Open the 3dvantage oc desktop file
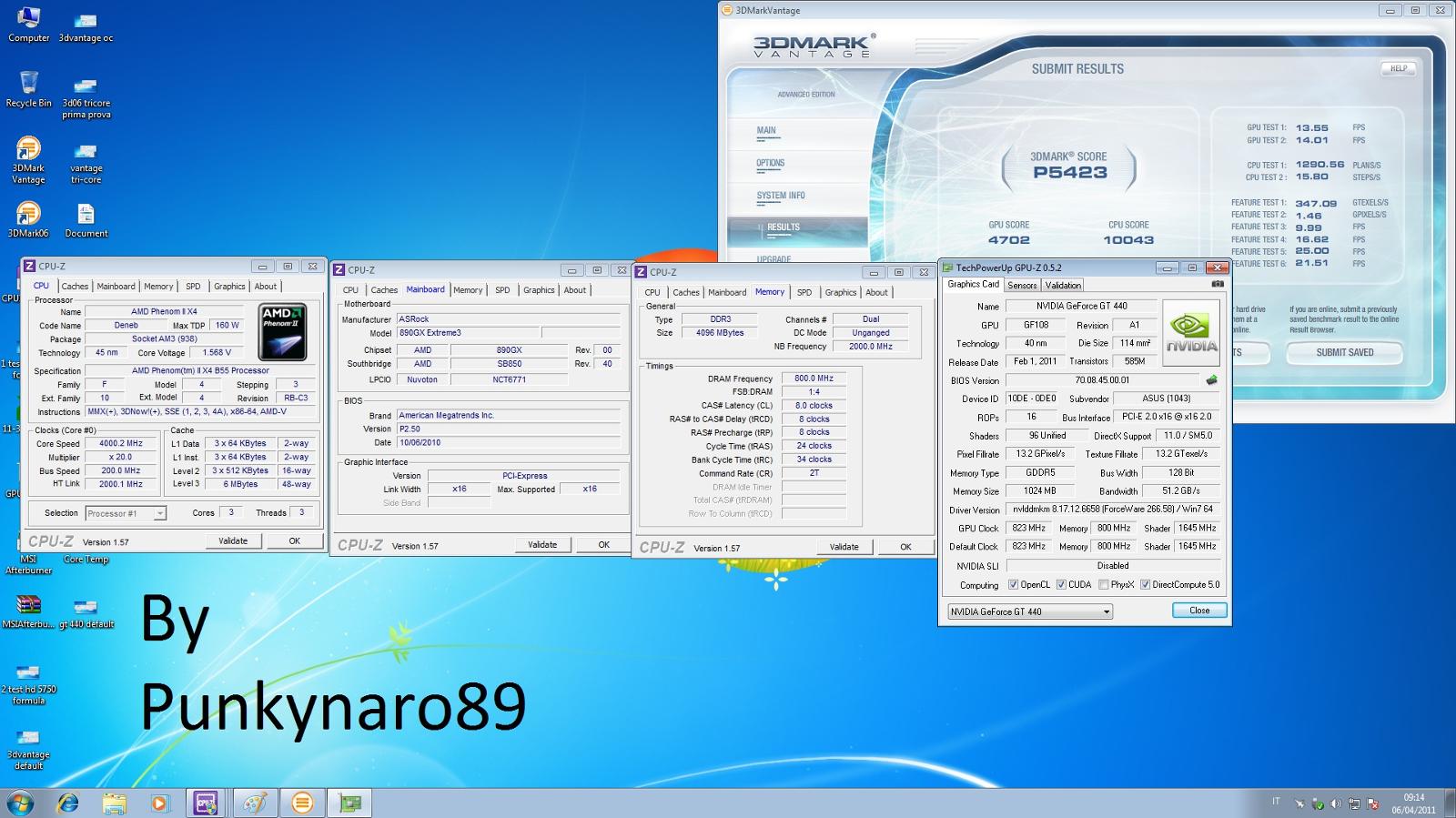Screen dimensions: 1456x818 point(86,27)
